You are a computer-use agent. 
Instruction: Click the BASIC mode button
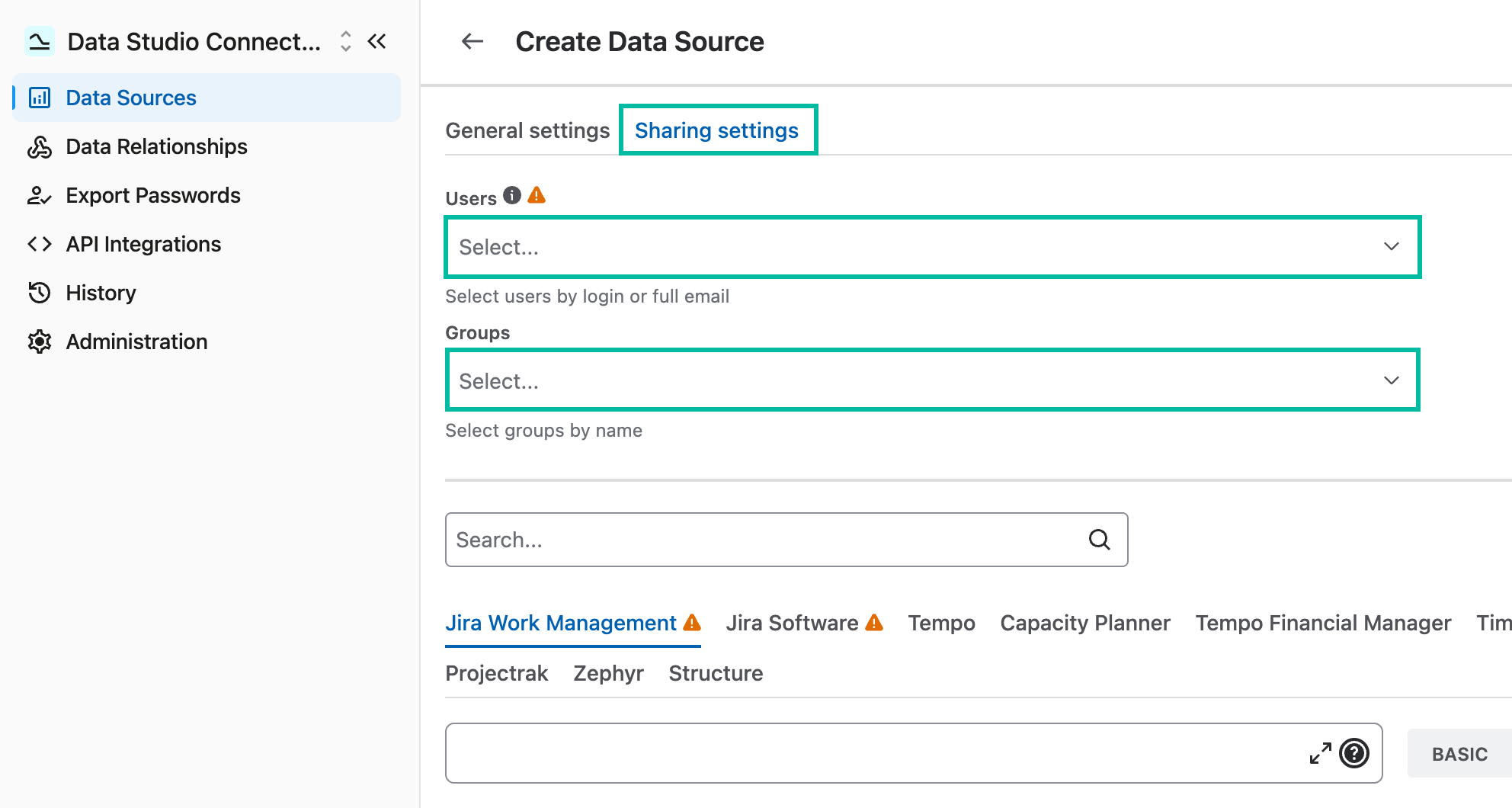coord(1459,754)
